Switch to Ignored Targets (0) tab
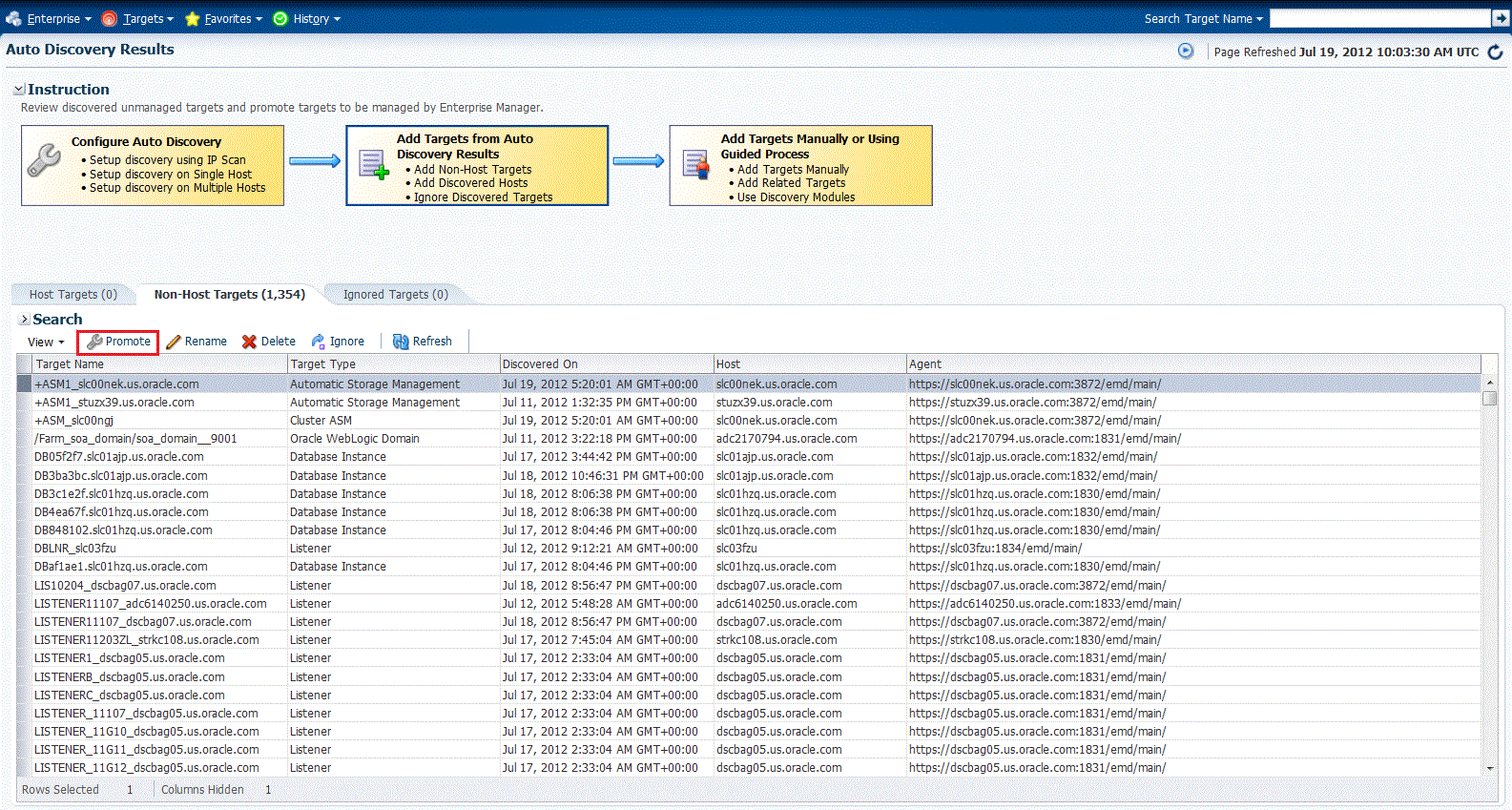This screenshot has height=810, width=1512. click(x=395, y=294)
